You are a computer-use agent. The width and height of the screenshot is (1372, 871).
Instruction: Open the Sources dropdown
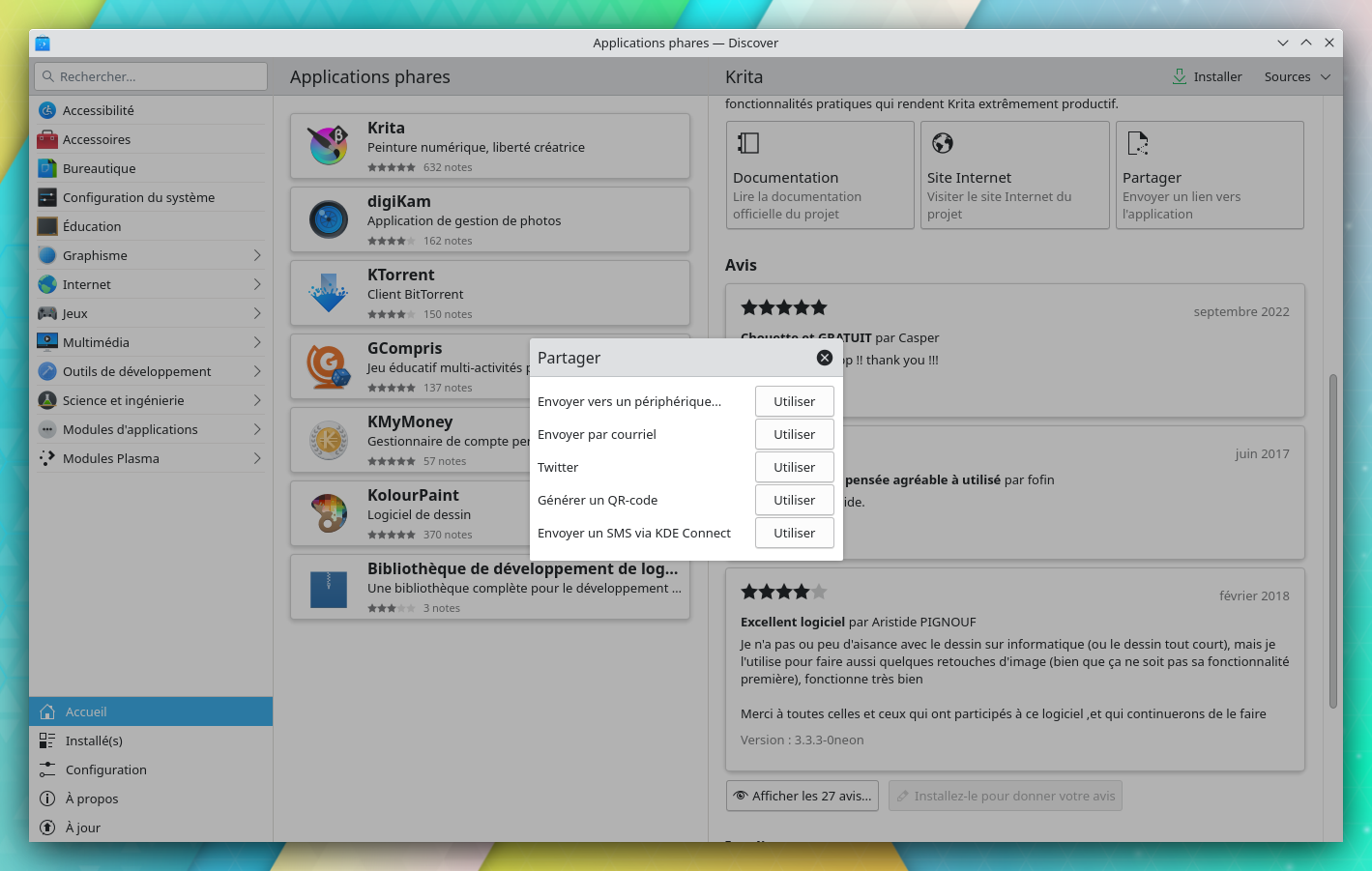click(1298, 76)
